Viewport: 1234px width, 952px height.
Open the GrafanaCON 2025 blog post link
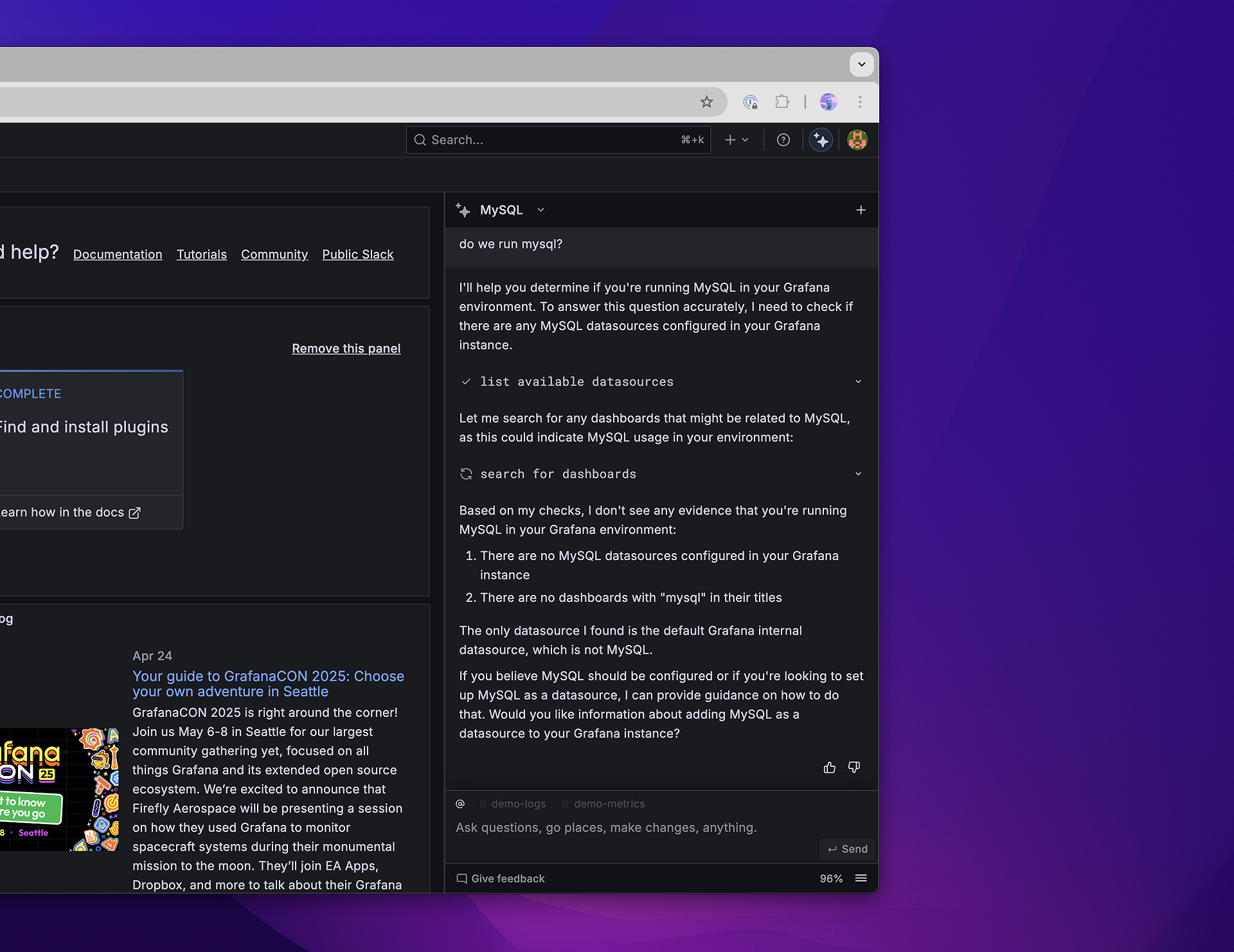tap(268, 683)
